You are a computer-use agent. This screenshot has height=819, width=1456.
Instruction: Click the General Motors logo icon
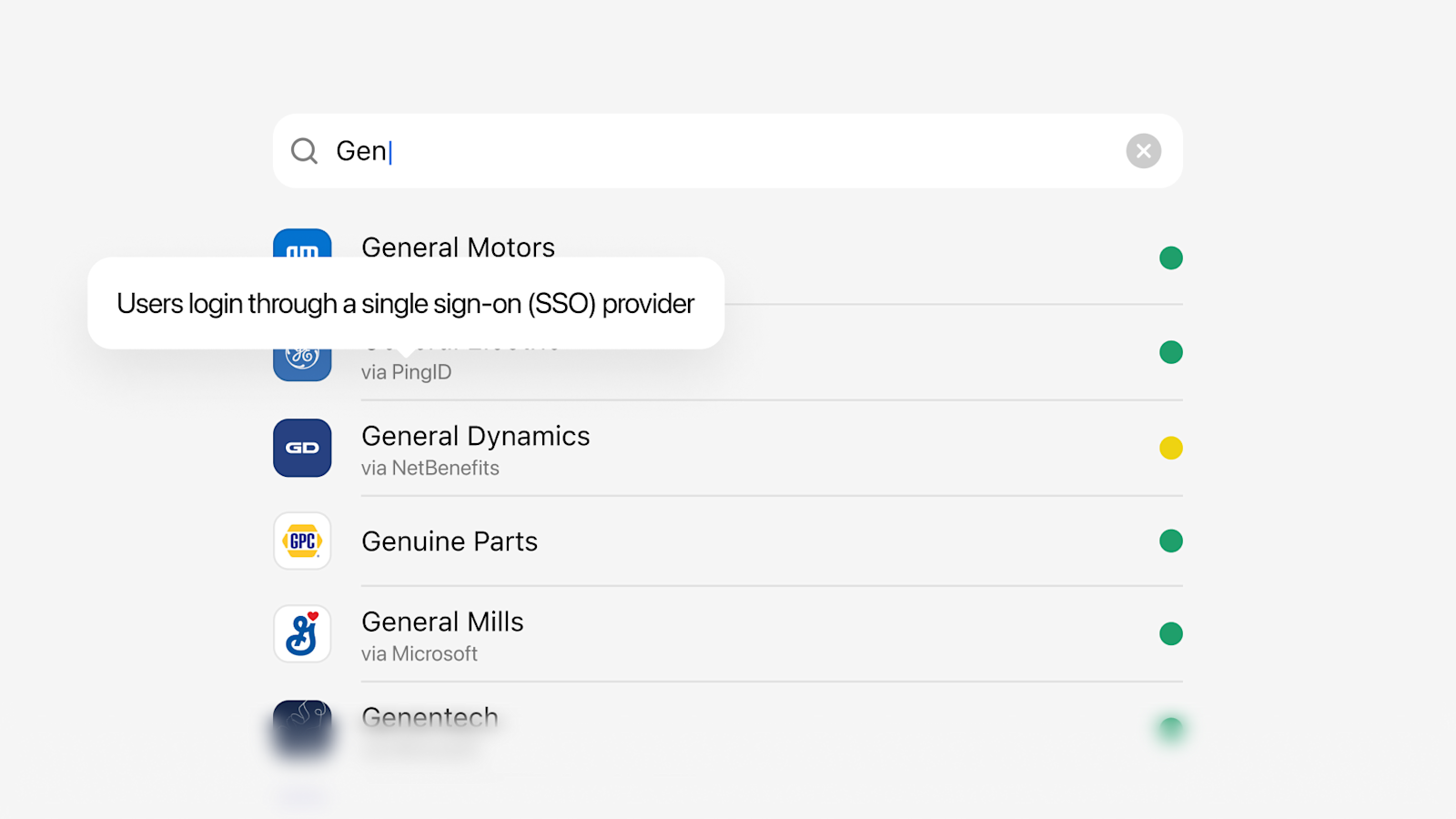point(302,243)
